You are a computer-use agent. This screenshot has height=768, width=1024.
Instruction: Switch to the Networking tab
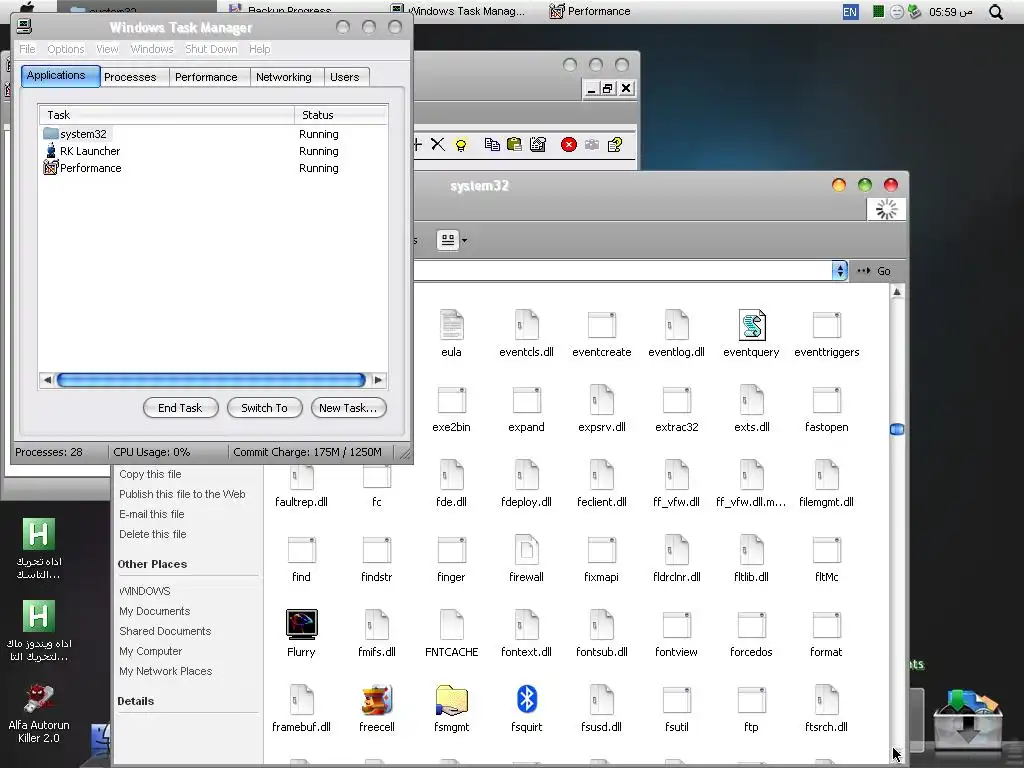click(283, 77)
